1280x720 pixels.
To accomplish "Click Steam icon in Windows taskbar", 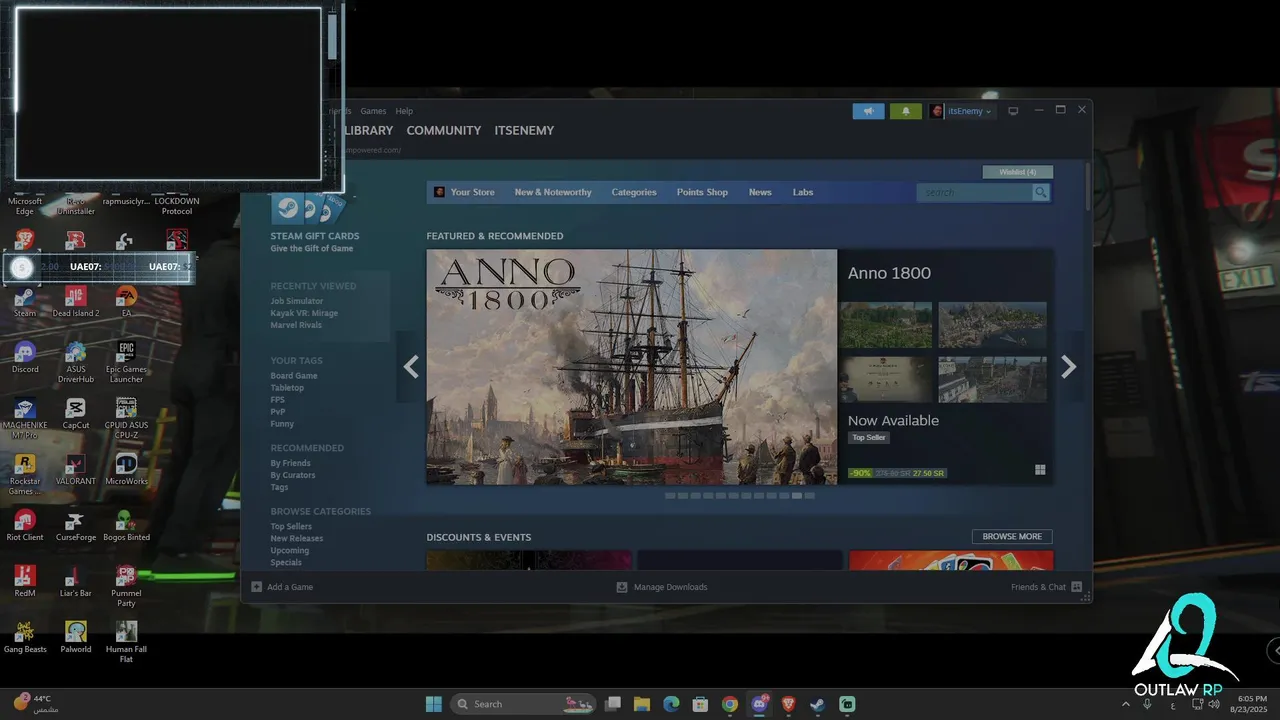I will coord(818,704).
